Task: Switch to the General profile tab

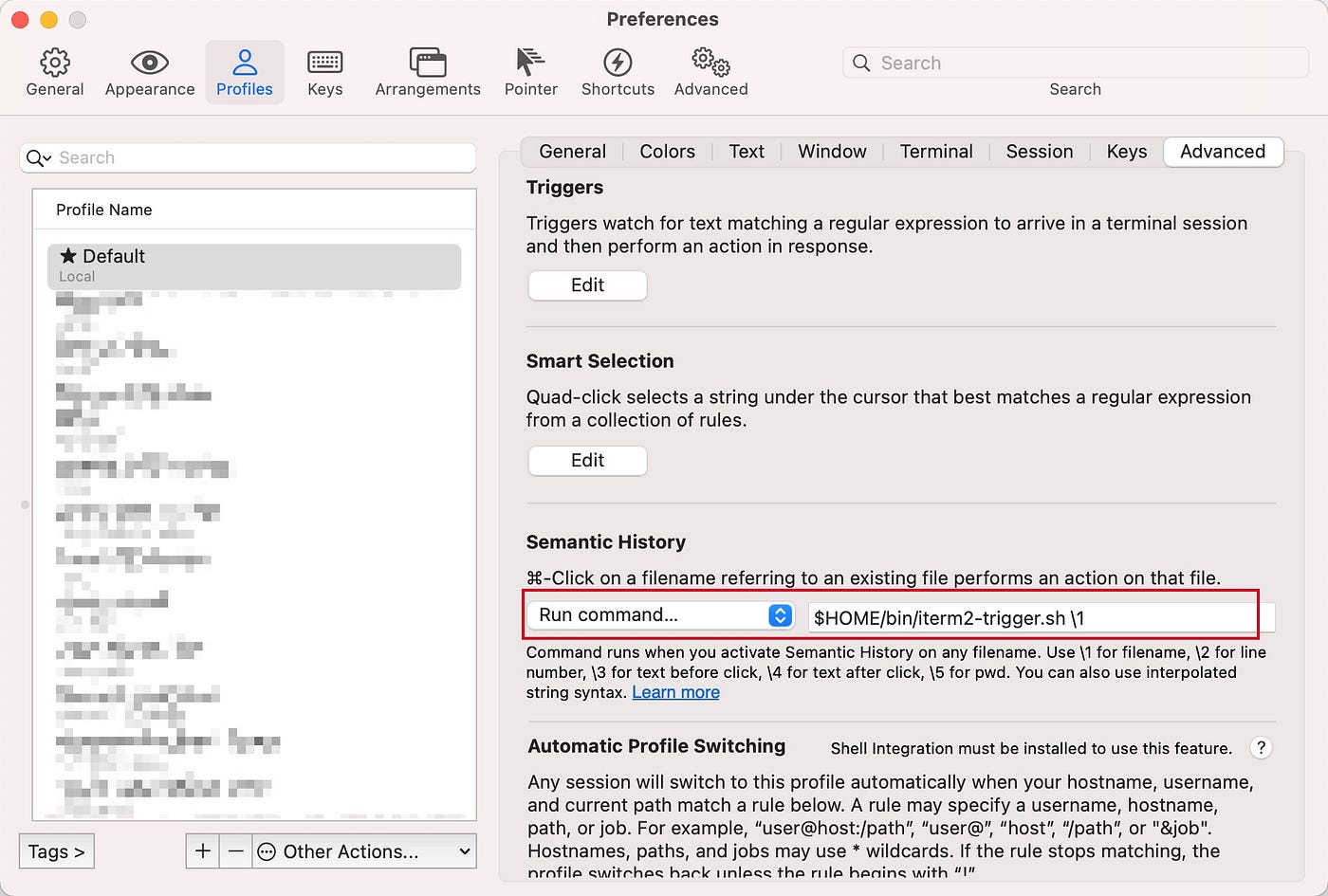Action: (x=572, y=152)
